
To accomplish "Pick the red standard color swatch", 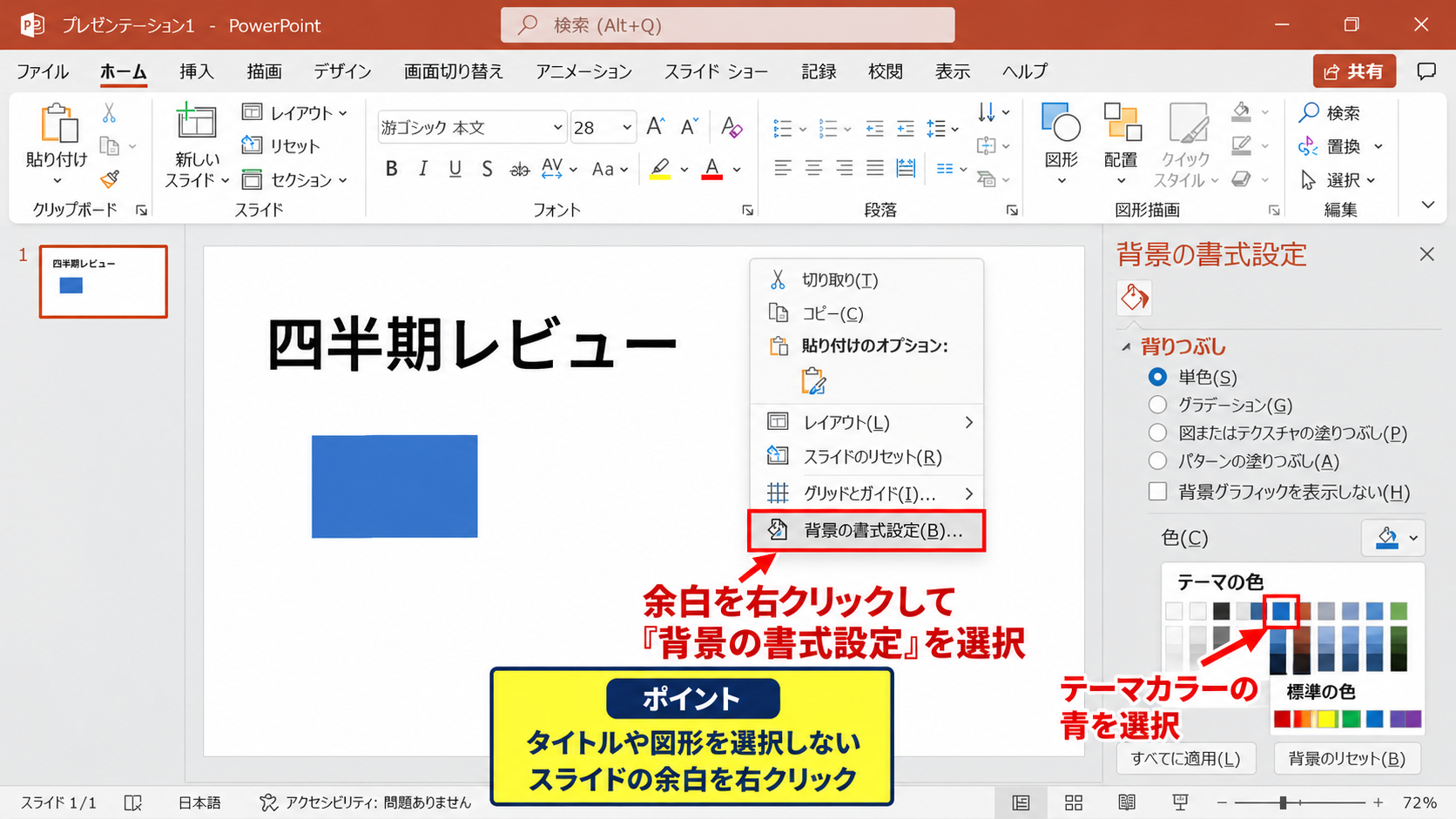I will point(1283,719).
